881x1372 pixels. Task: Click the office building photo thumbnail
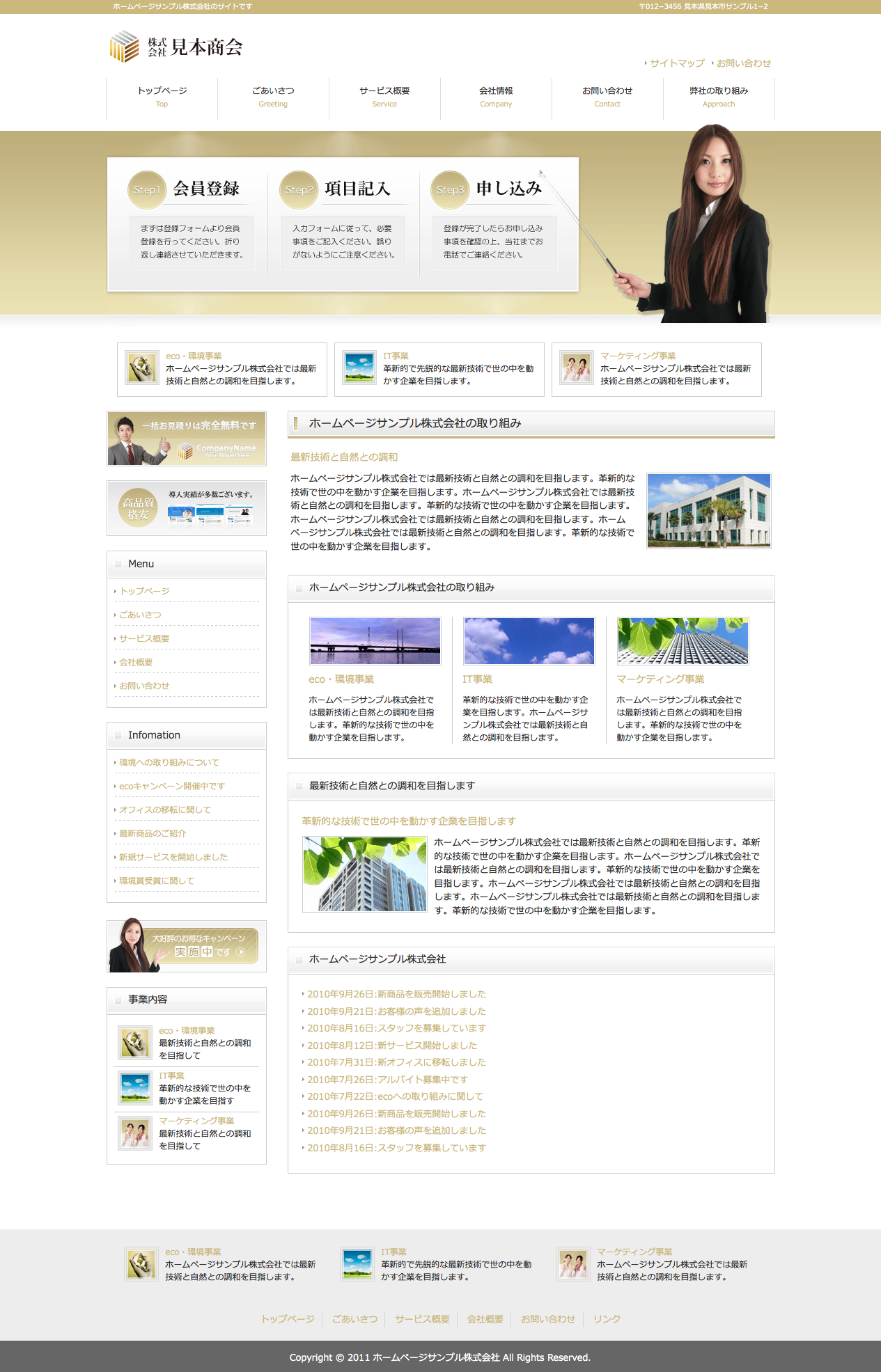[708, 511]
